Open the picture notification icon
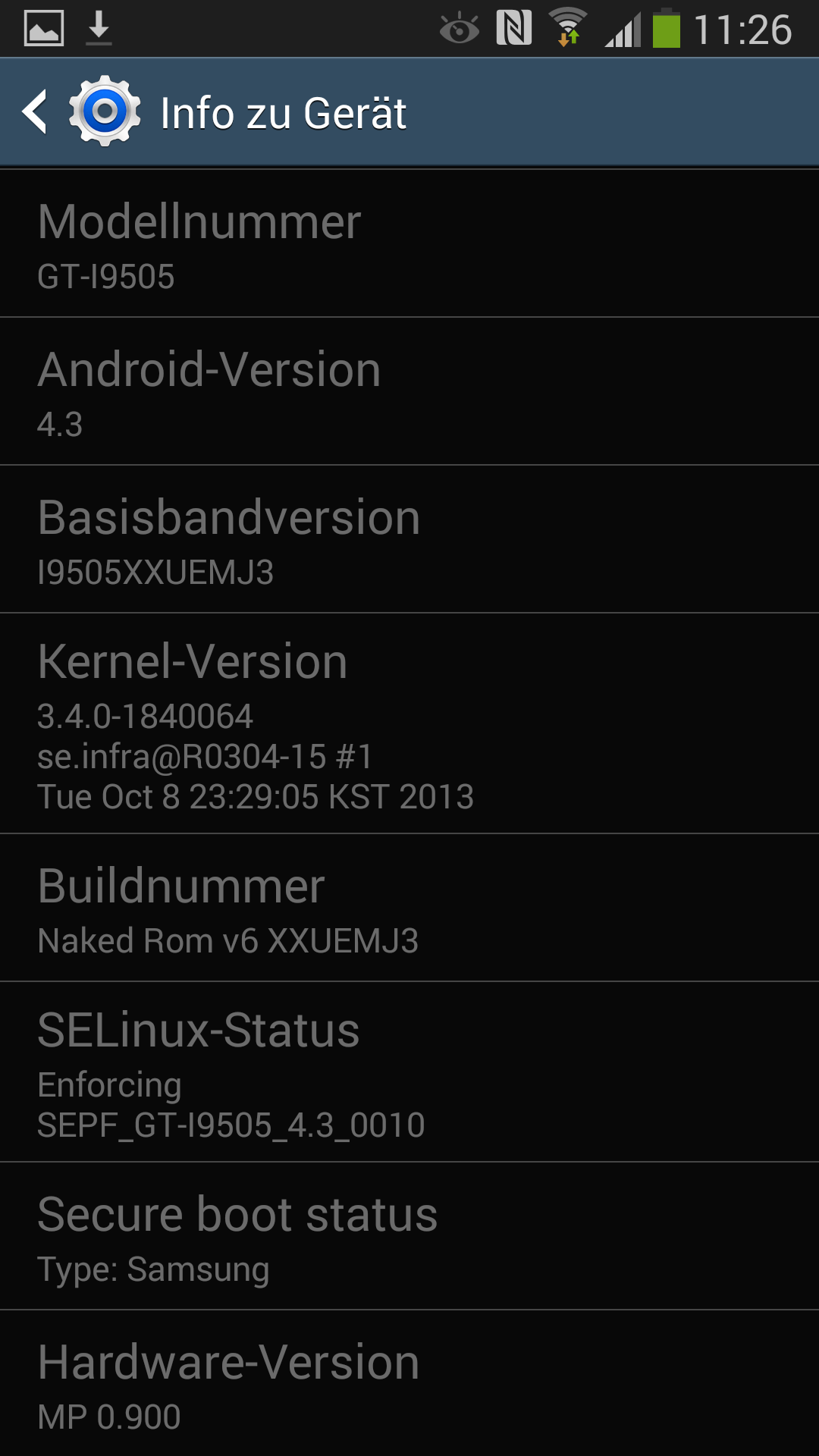 44,29
